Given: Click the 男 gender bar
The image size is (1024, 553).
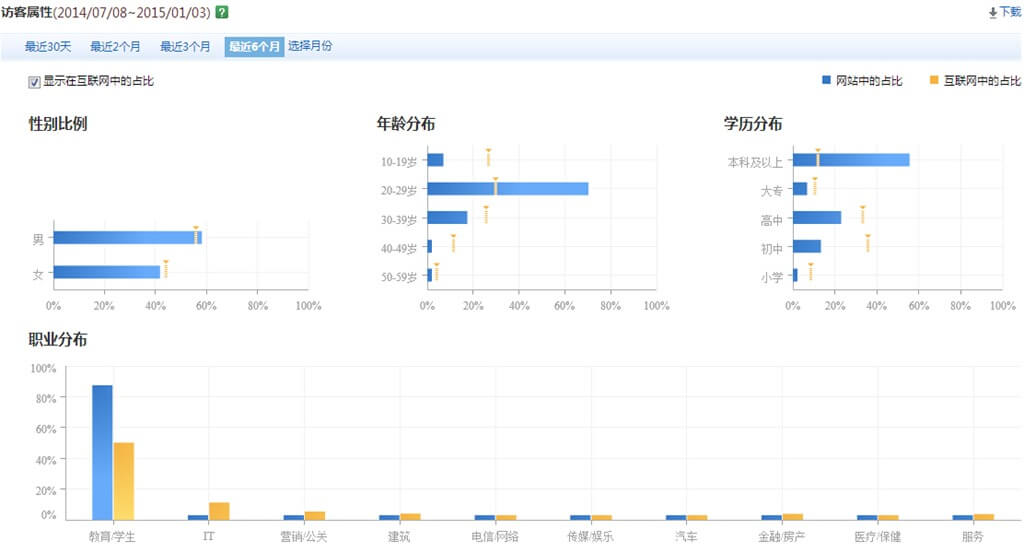Looking at the screenshot, I should click(x=127, y=238).
